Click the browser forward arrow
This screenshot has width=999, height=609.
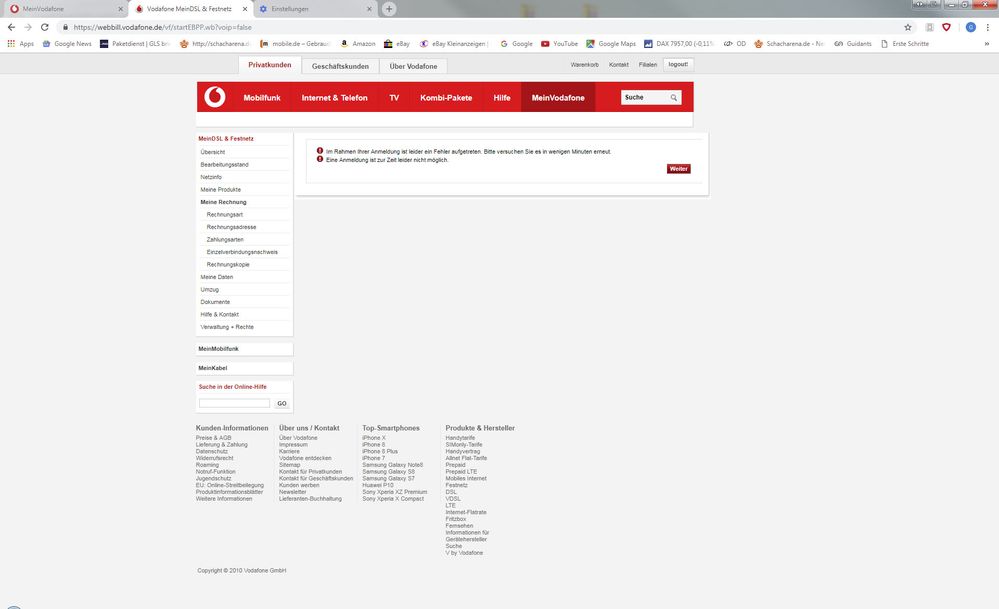coord(27,27)
